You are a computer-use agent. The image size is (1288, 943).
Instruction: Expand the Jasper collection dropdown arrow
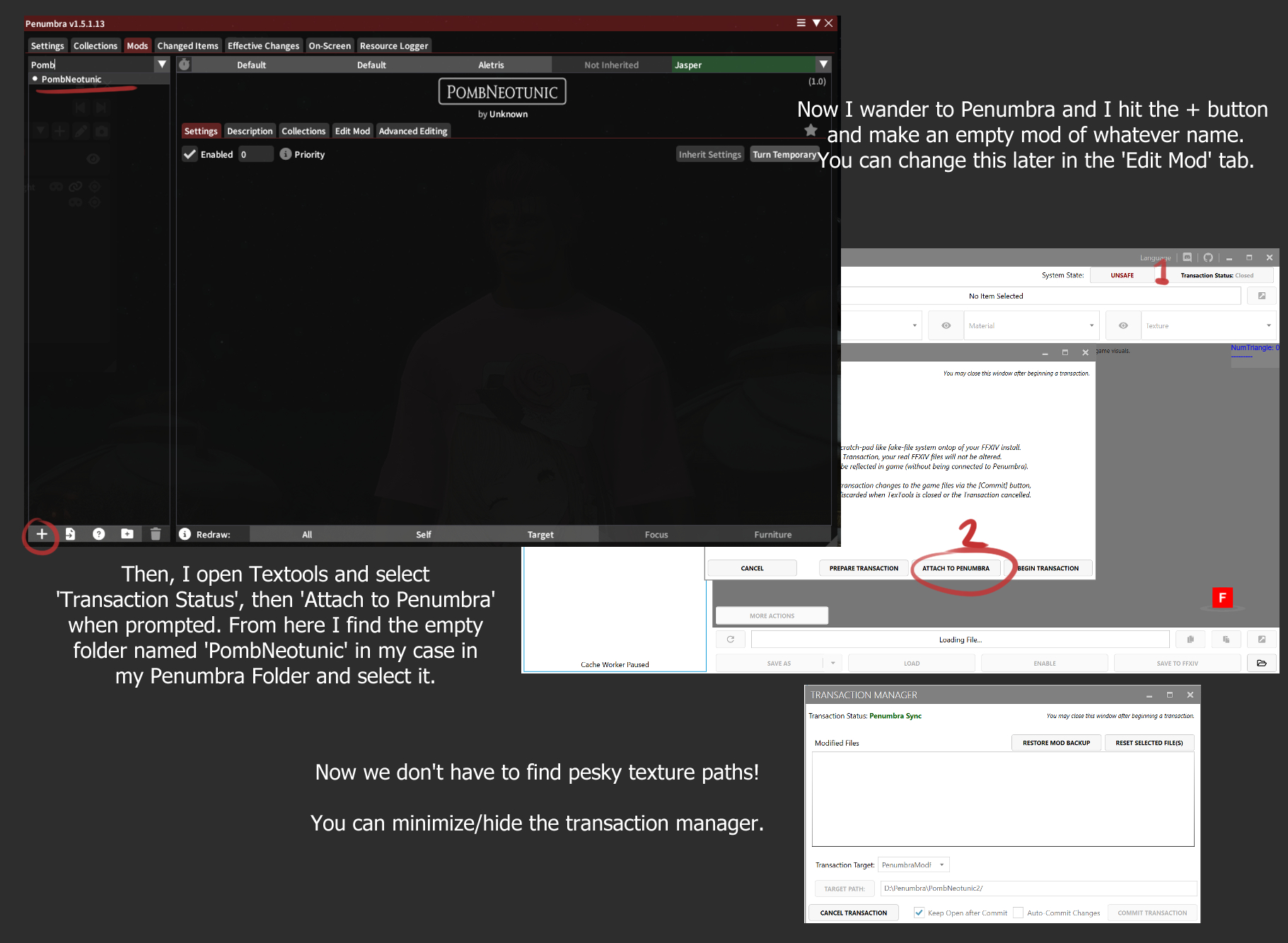click(823, 64)
